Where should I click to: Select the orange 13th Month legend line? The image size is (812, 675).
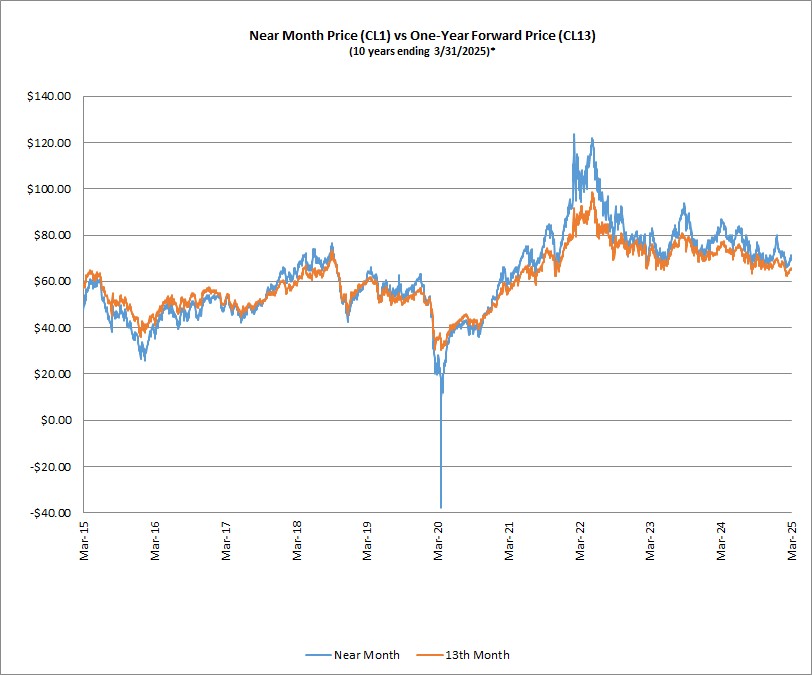(x=429, y=655)
